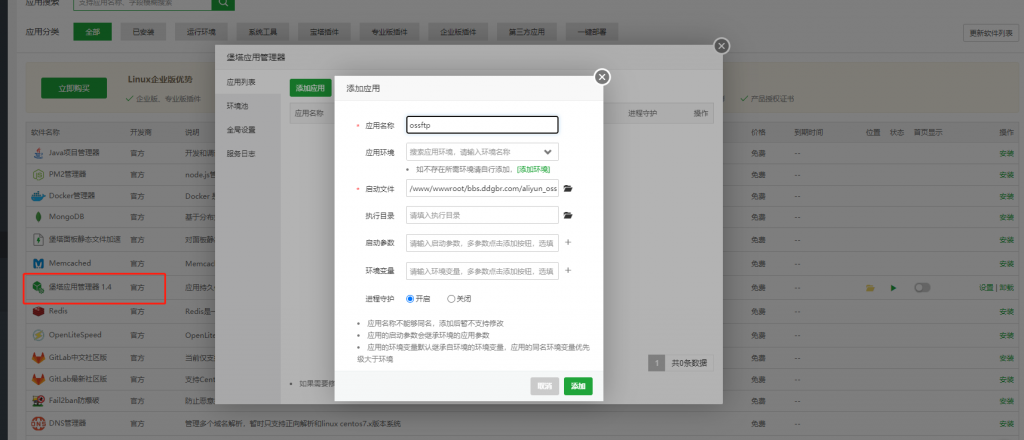Switch to 全局设置 tab
This screenshot has width=1024, height=440.
241,130
